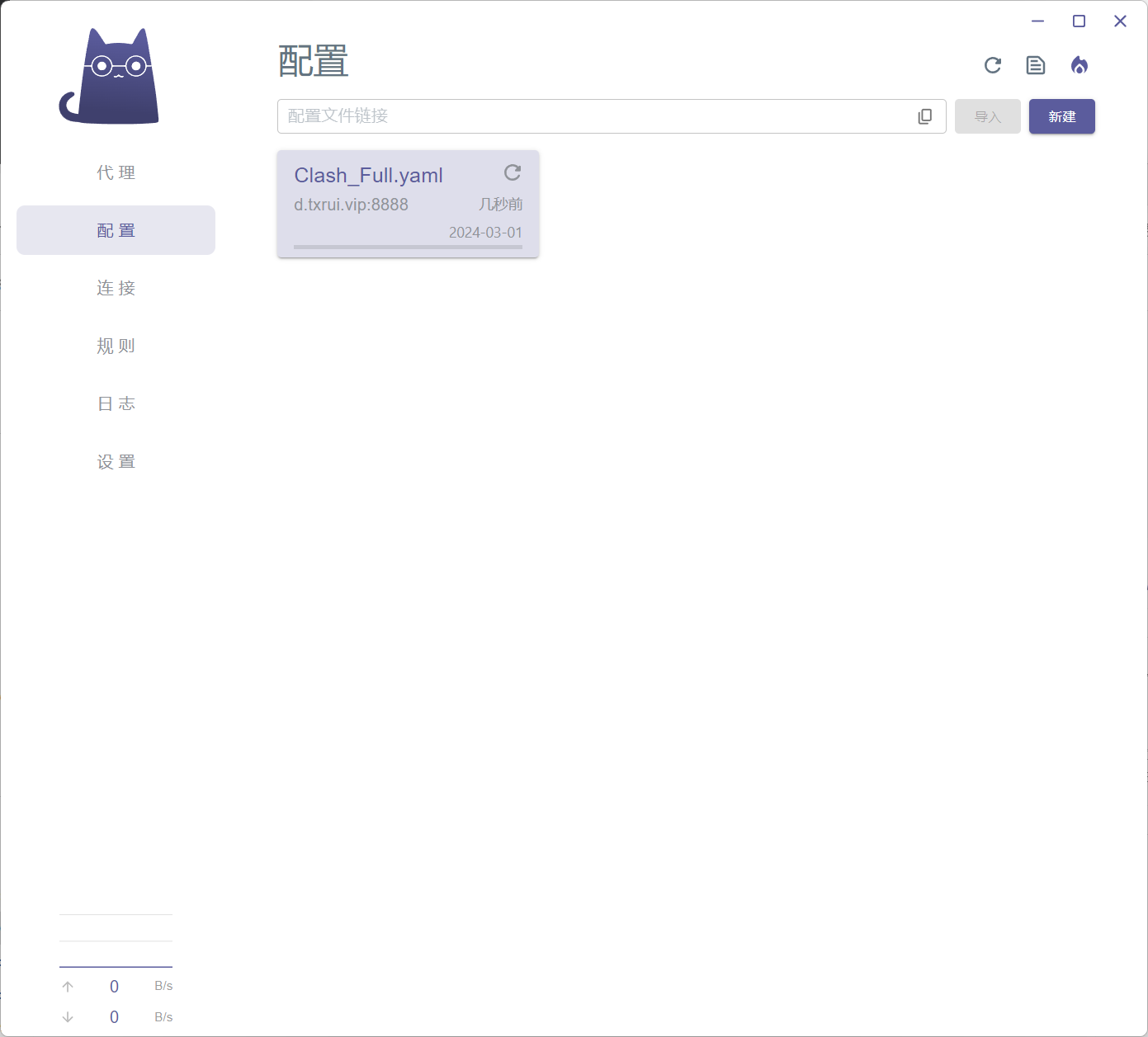The image size is (1148, 1037).
Task: Click the paste clipboard icon in link field
Action: (x=925, y=116)
